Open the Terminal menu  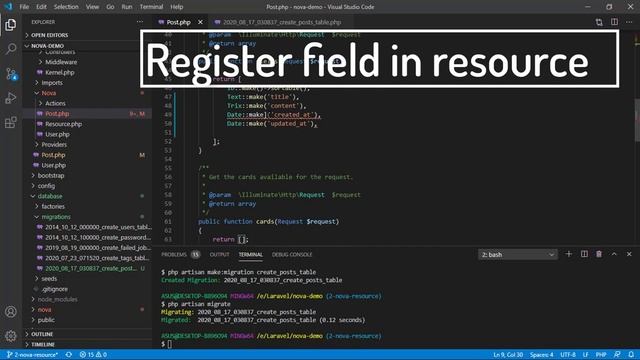(x=151, y=7)
